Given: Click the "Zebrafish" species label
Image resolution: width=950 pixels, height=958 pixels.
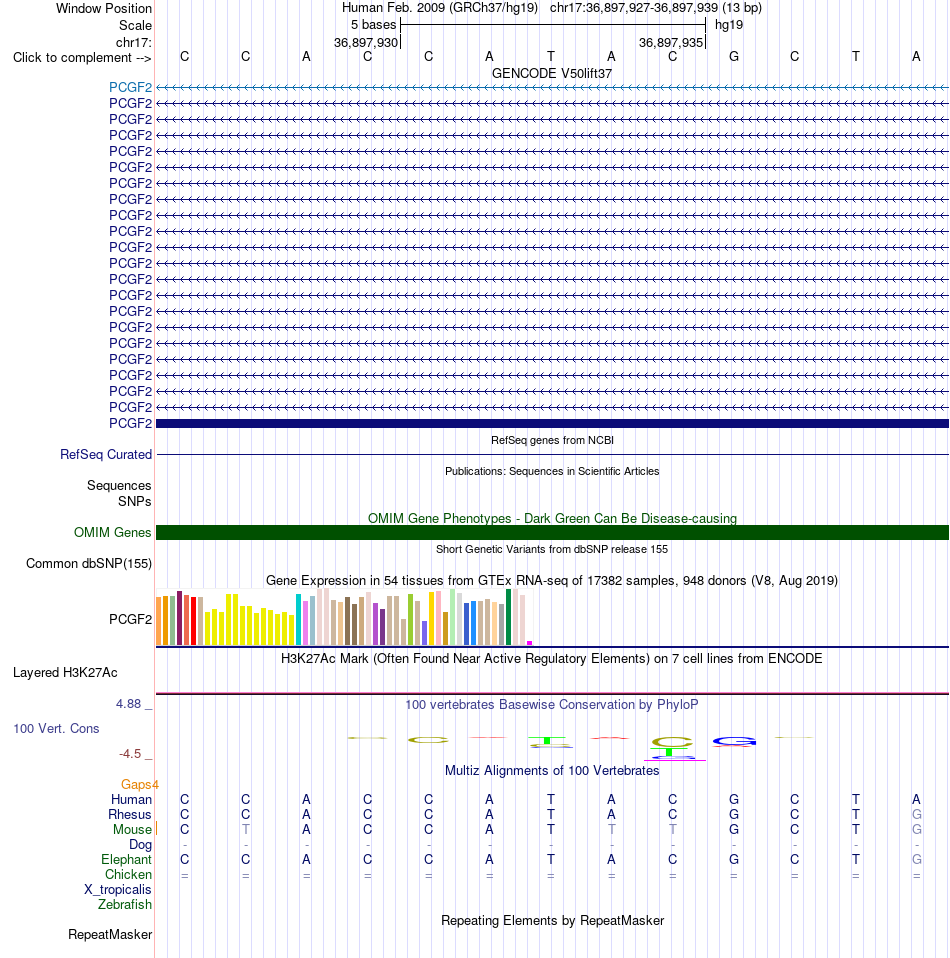Looking at the screenshot, I should [x=125, y=905].
